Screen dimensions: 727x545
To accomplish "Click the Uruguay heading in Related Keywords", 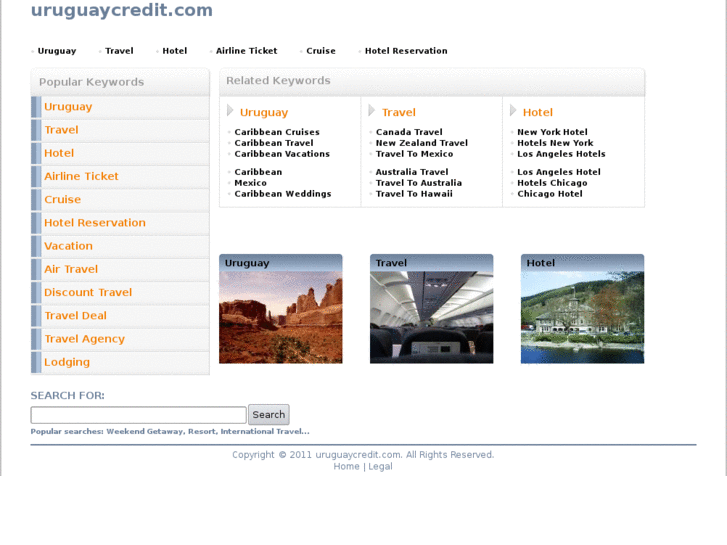I will click(264, 112).
